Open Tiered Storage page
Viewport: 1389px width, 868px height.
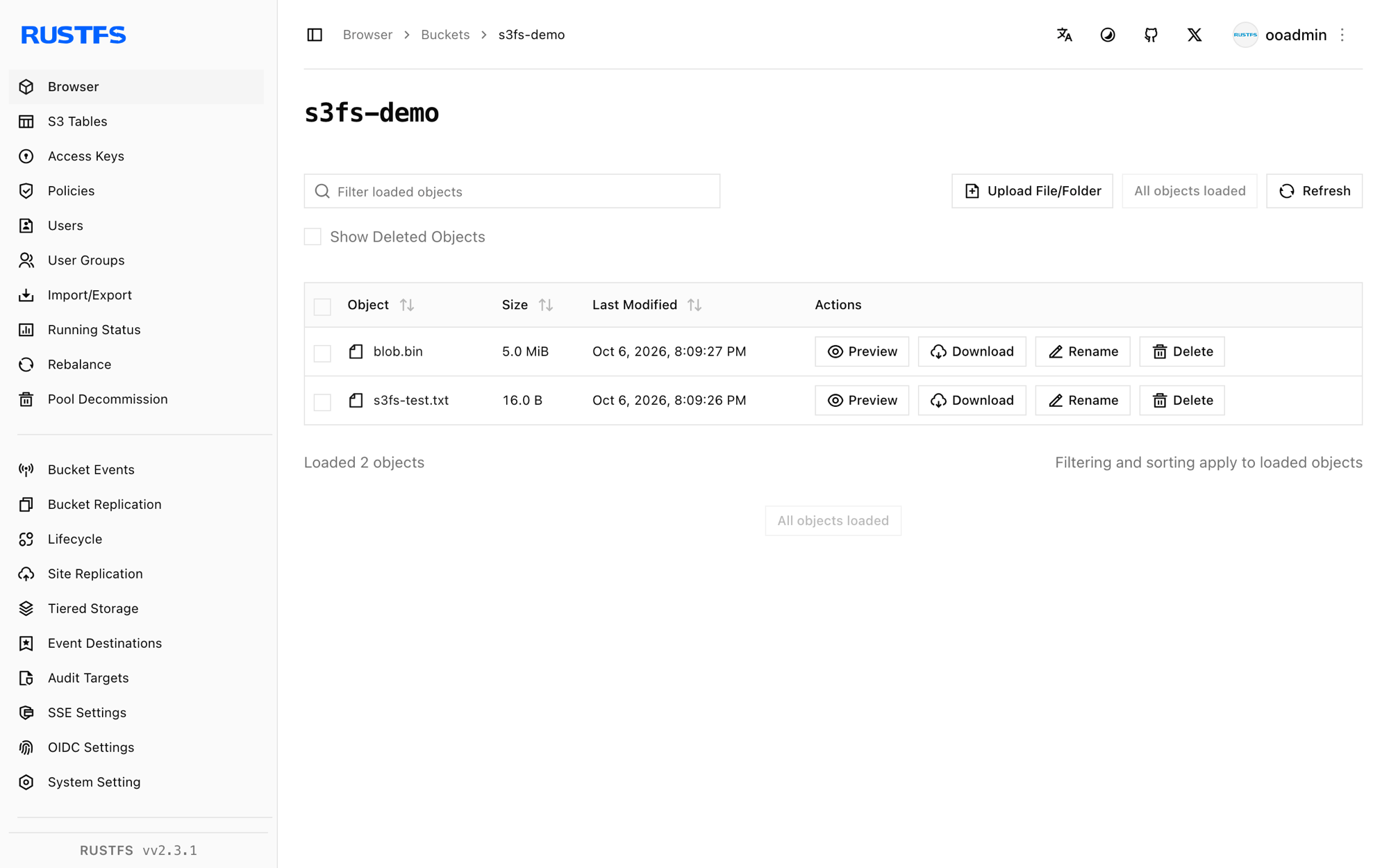point(136,608)
